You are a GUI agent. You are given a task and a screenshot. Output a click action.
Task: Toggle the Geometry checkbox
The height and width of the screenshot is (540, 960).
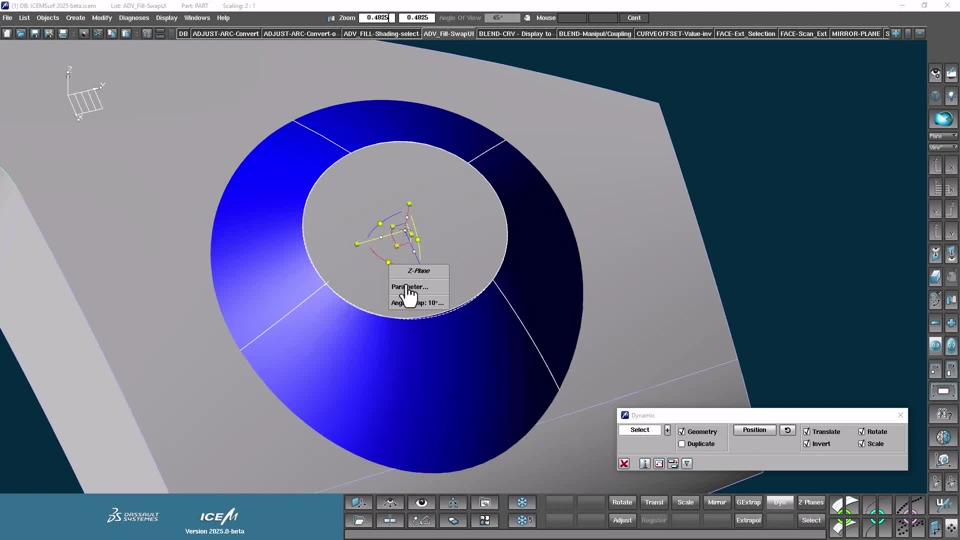682,432
